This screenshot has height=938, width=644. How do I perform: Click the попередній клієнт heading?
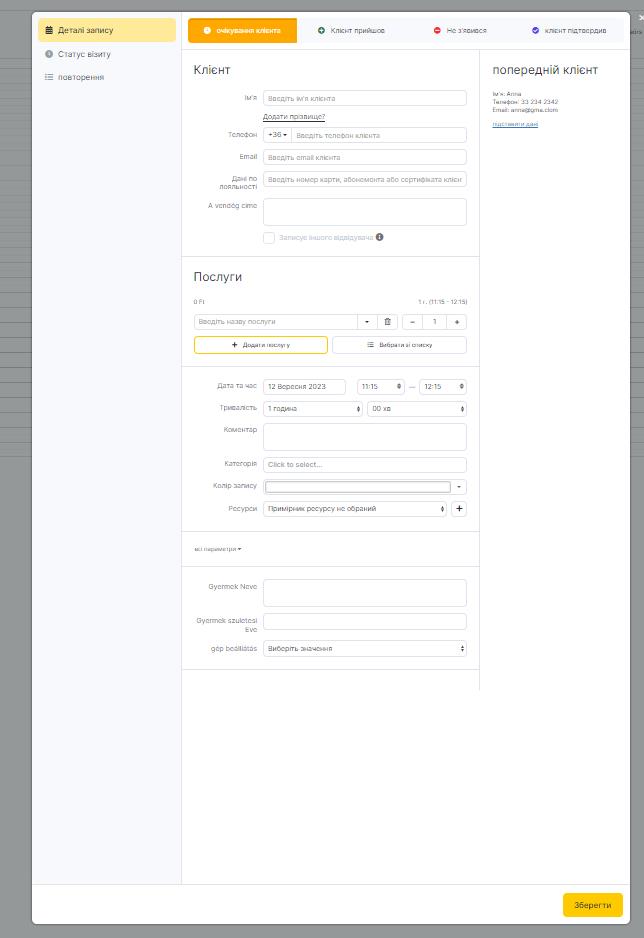pyautogui.click(x=545, y=70)
